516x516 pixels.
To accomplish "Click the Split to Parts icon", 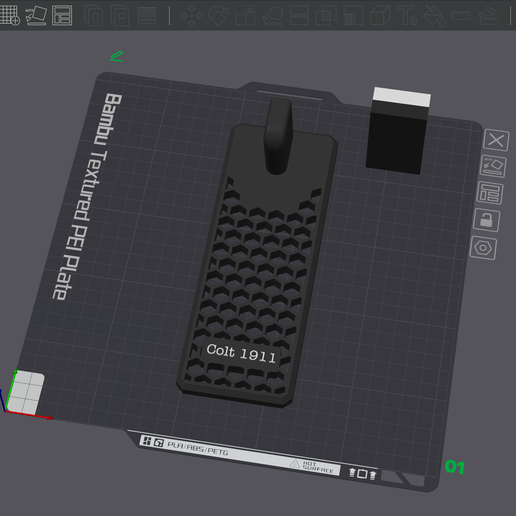I will pos(120,16).
